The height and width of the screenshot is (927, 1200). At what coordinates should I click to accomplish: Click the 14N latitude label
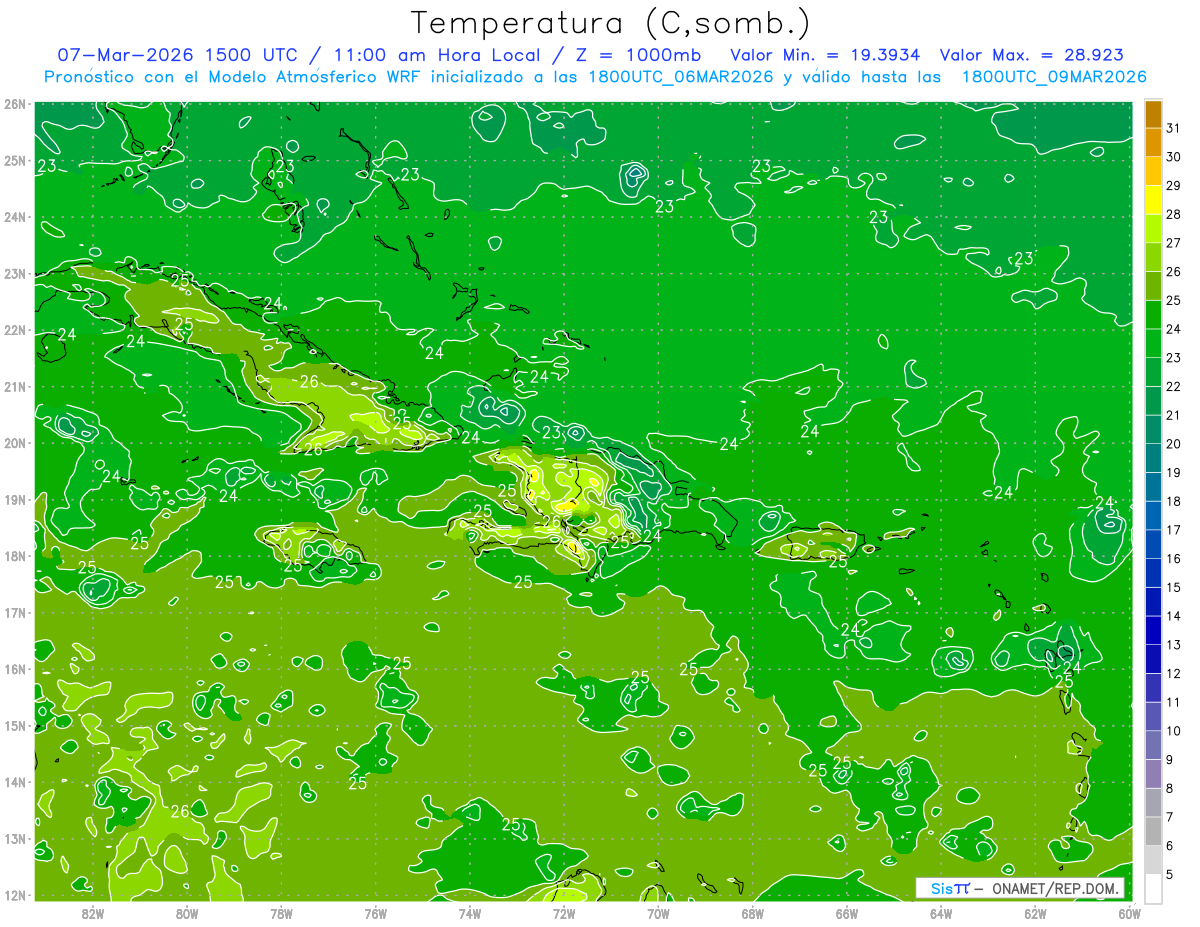tap(15, 782)
